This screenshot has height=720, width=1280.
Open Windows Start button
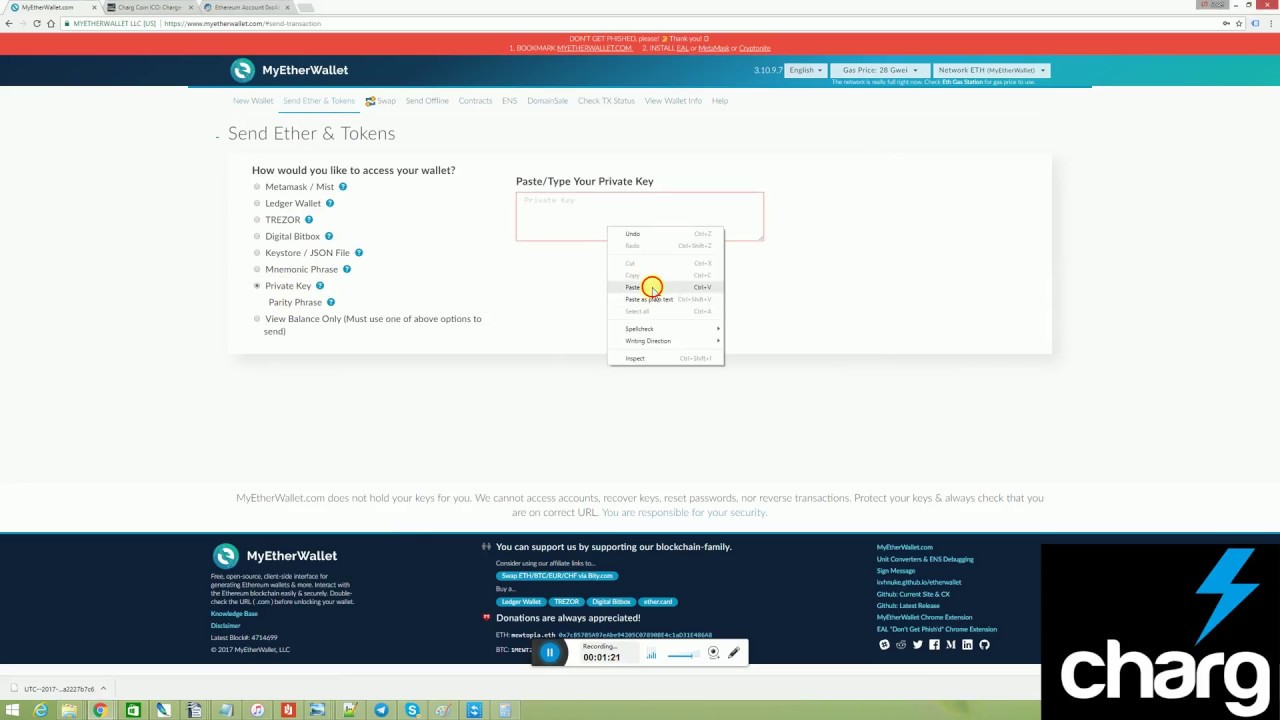11,710
